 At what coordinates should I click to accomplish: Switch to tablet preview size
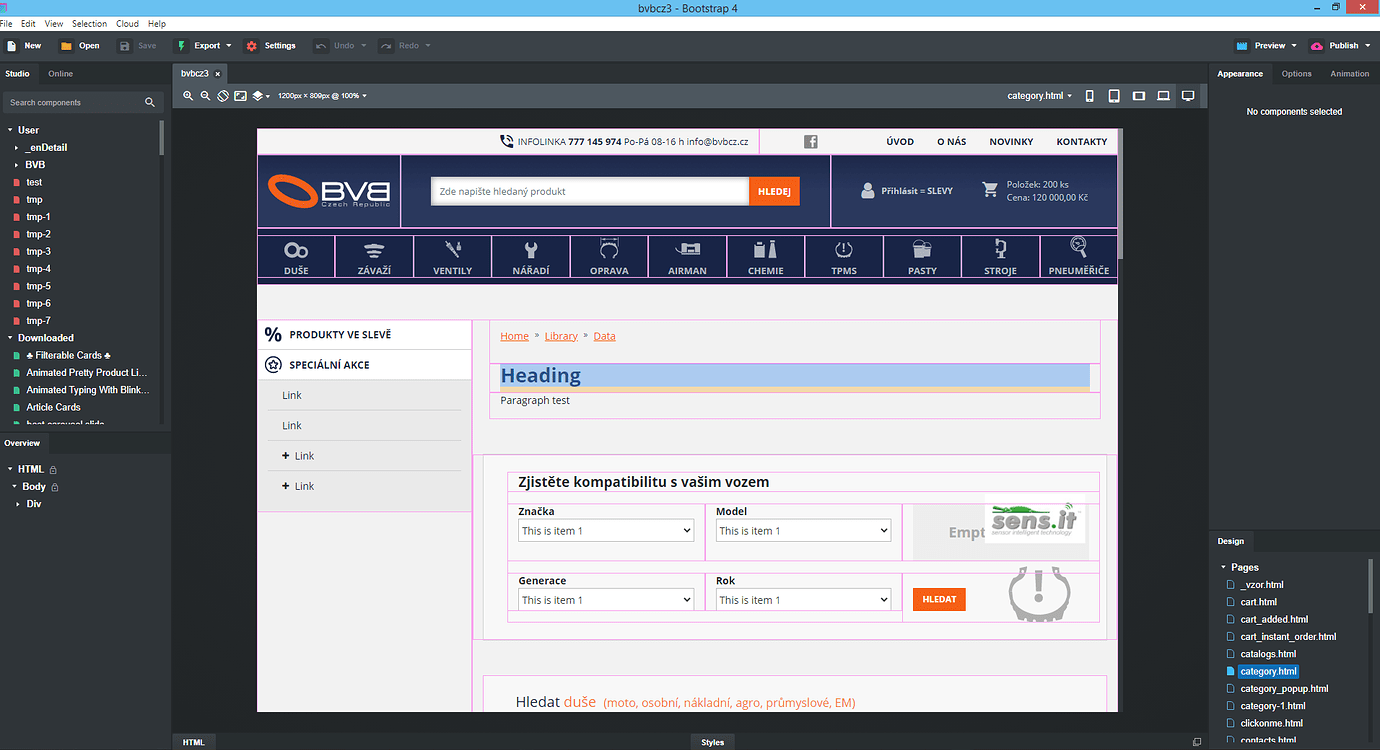pos(1113,96)
